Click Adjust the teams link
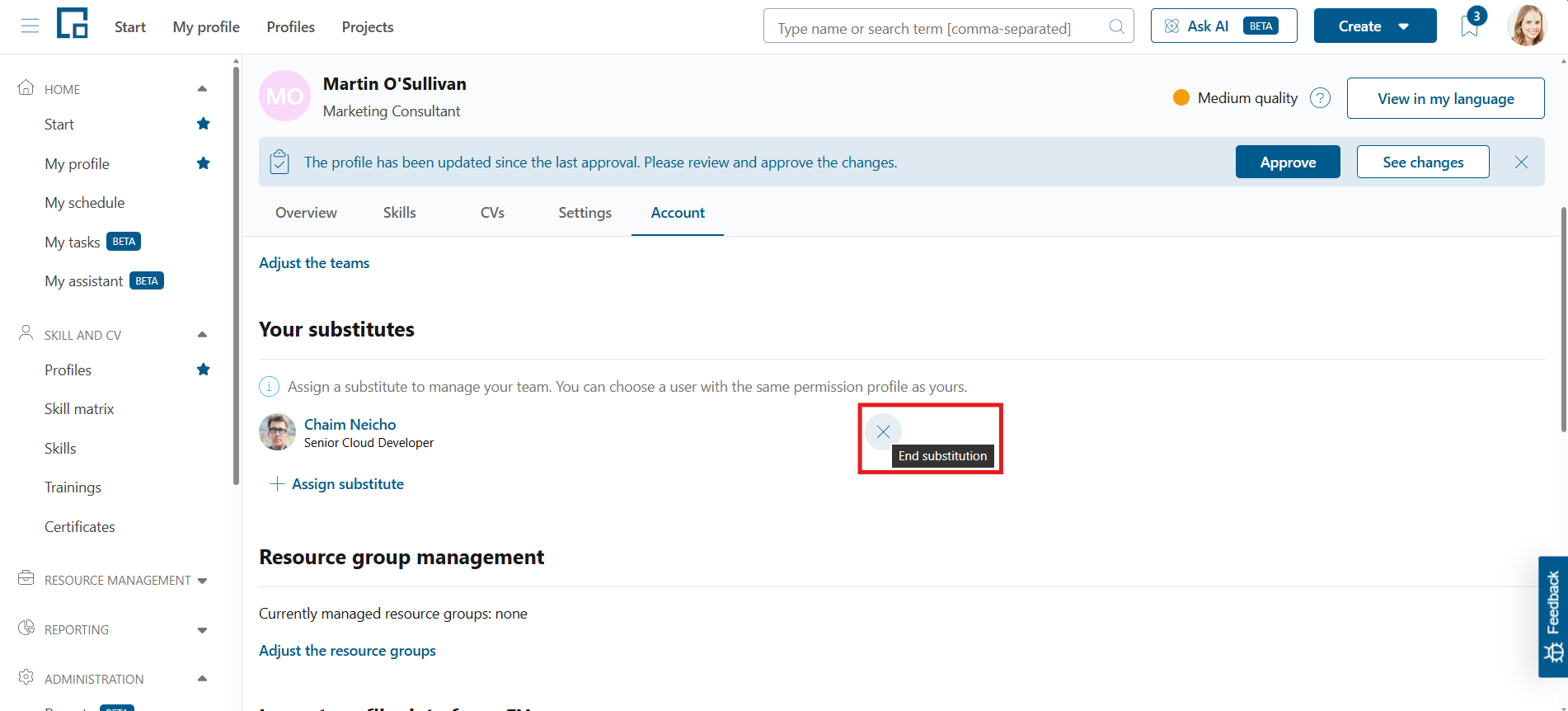The width and height of the screenshot is (1568, 711). (314, 263)
